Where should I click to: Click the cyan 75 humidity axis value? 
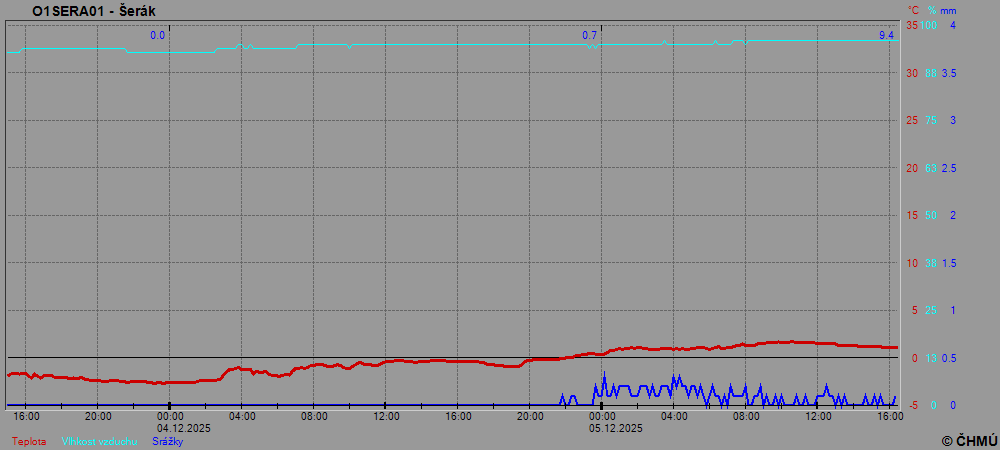(930, 120)
